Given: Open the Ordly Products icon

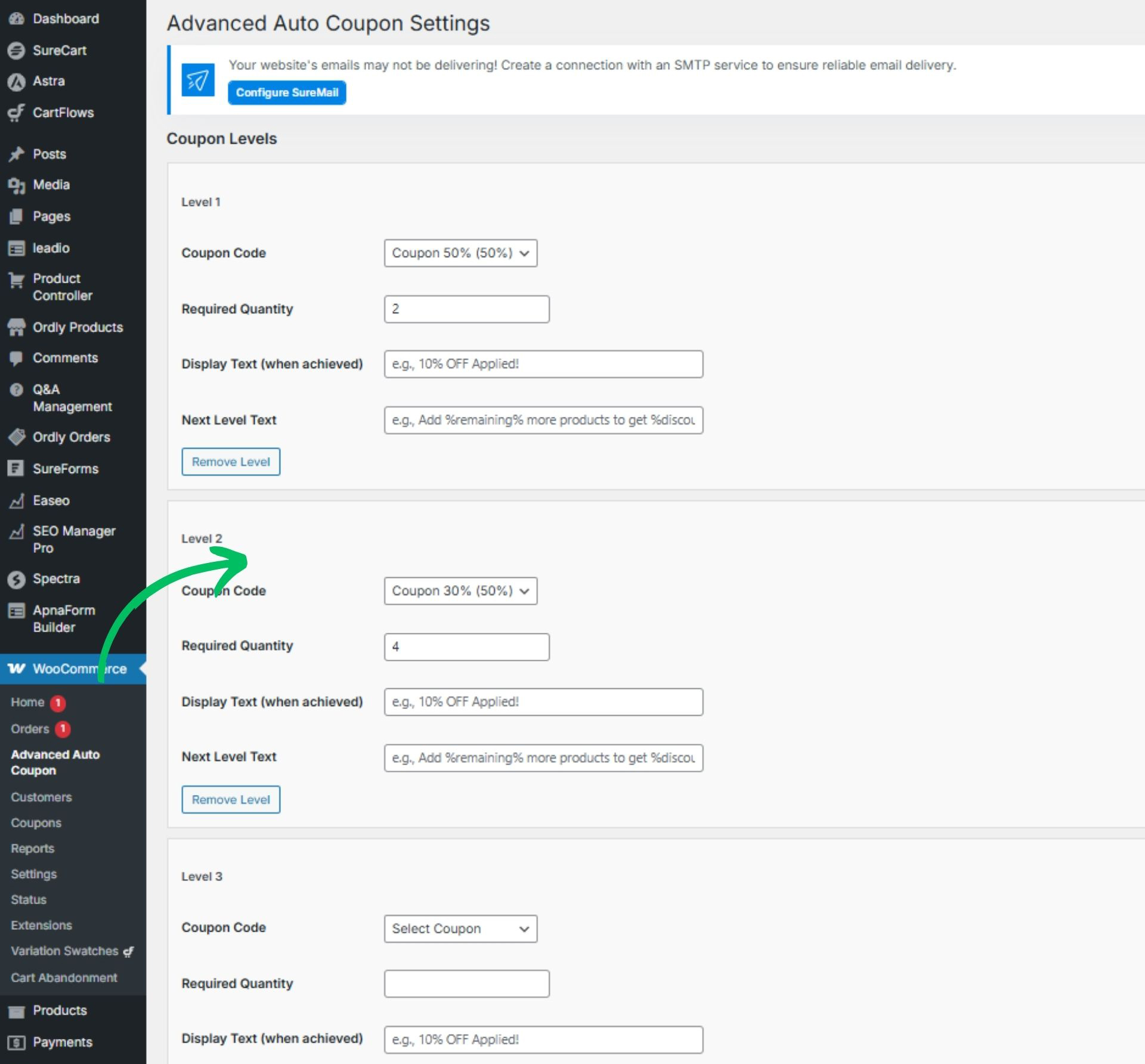Looking at the screenshot, I should pos(17,327).
